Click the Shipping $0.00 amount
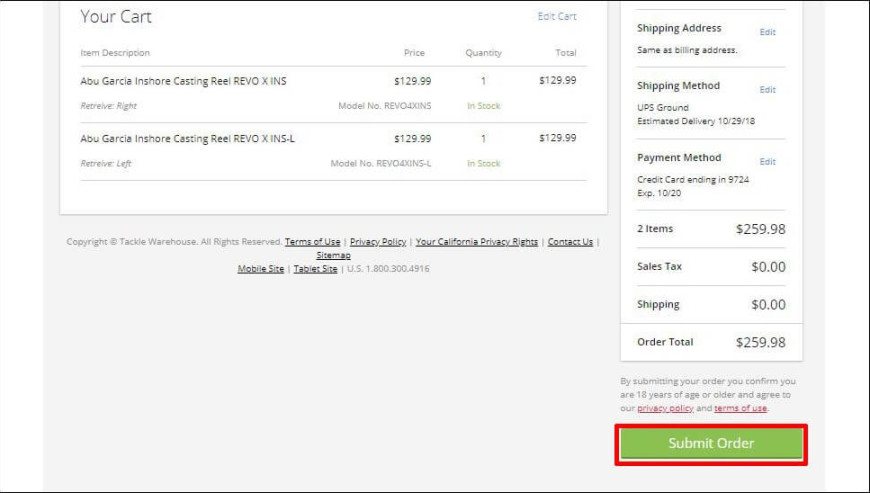This screenshot has width=870, height=493. pos(768,305)
